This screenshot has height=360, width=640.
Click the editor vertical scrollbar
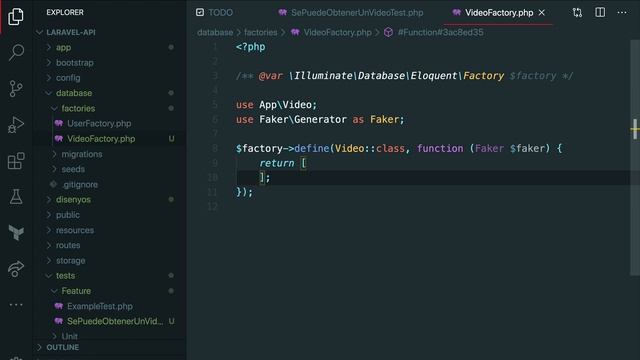635,158
